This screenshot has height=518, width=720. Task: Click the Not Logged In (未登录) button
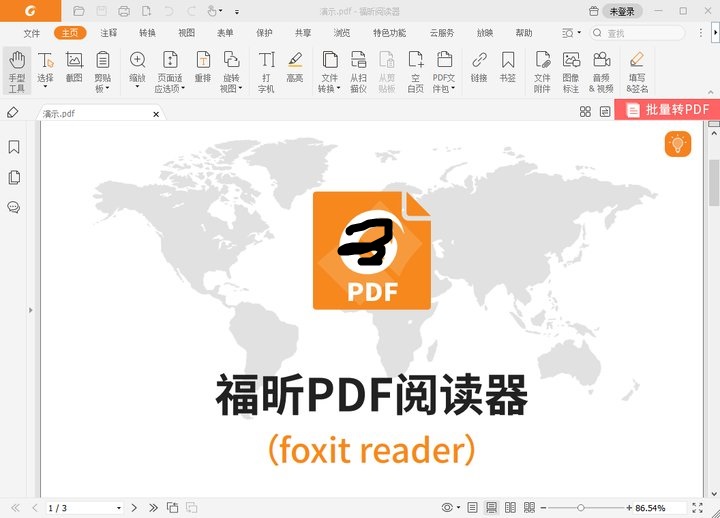click(x=622, y=11)
